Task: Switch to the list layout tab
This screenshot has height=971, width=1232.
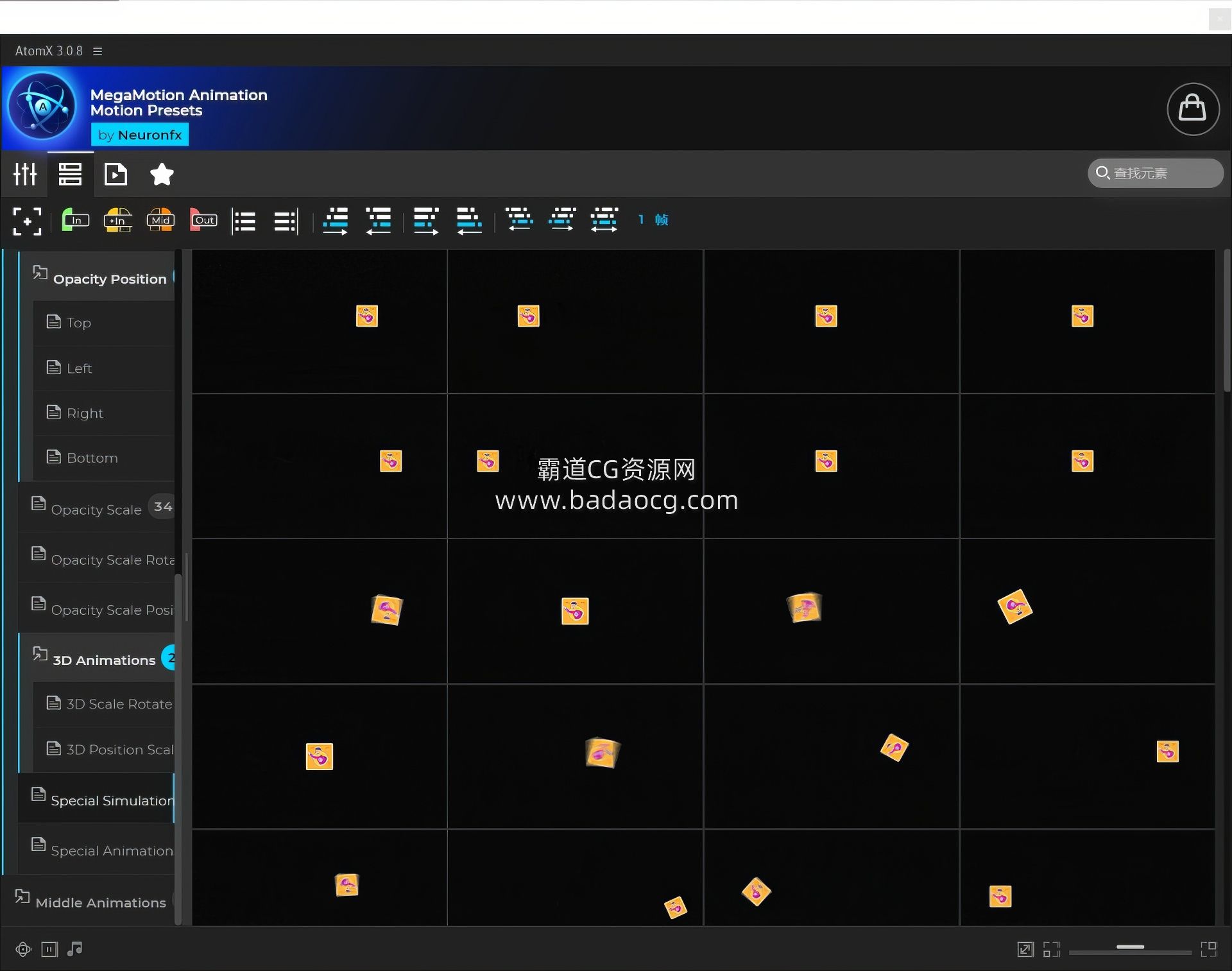Action: click(x=70, y=174)
